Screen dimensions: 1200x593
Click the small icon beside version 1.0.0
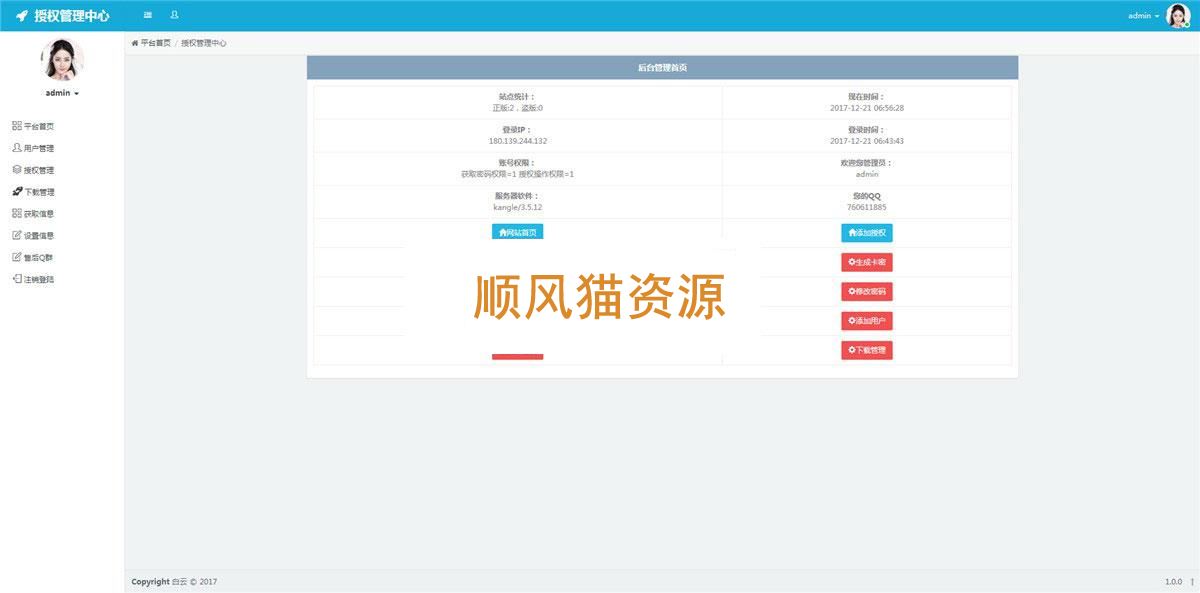point(1192,582)
